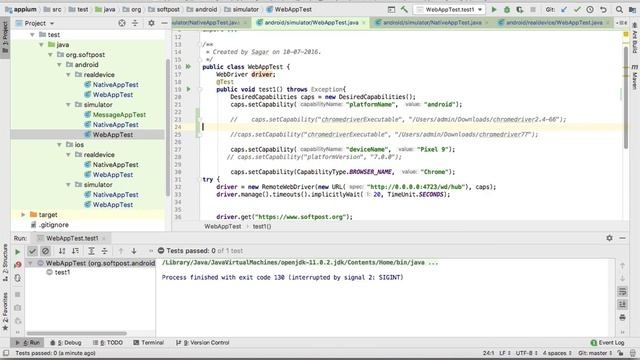This screenshot has width=640, height=360.
Task: Go to previous failed test arrow
Action: (x=121, y=251)
